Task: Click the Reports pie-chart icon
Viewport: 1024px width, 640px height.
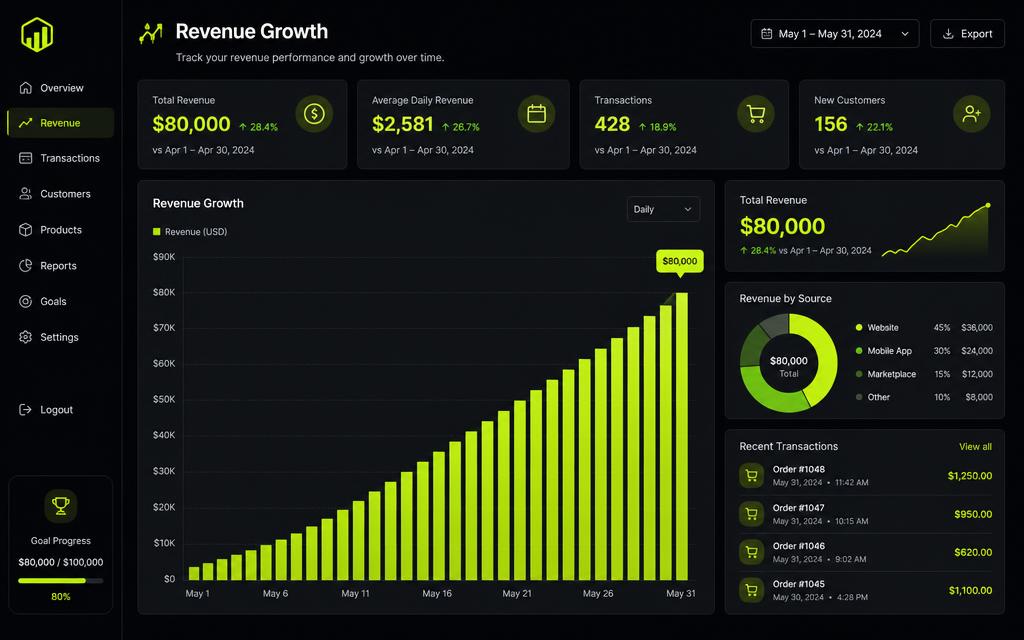Action: coord(25,265)
